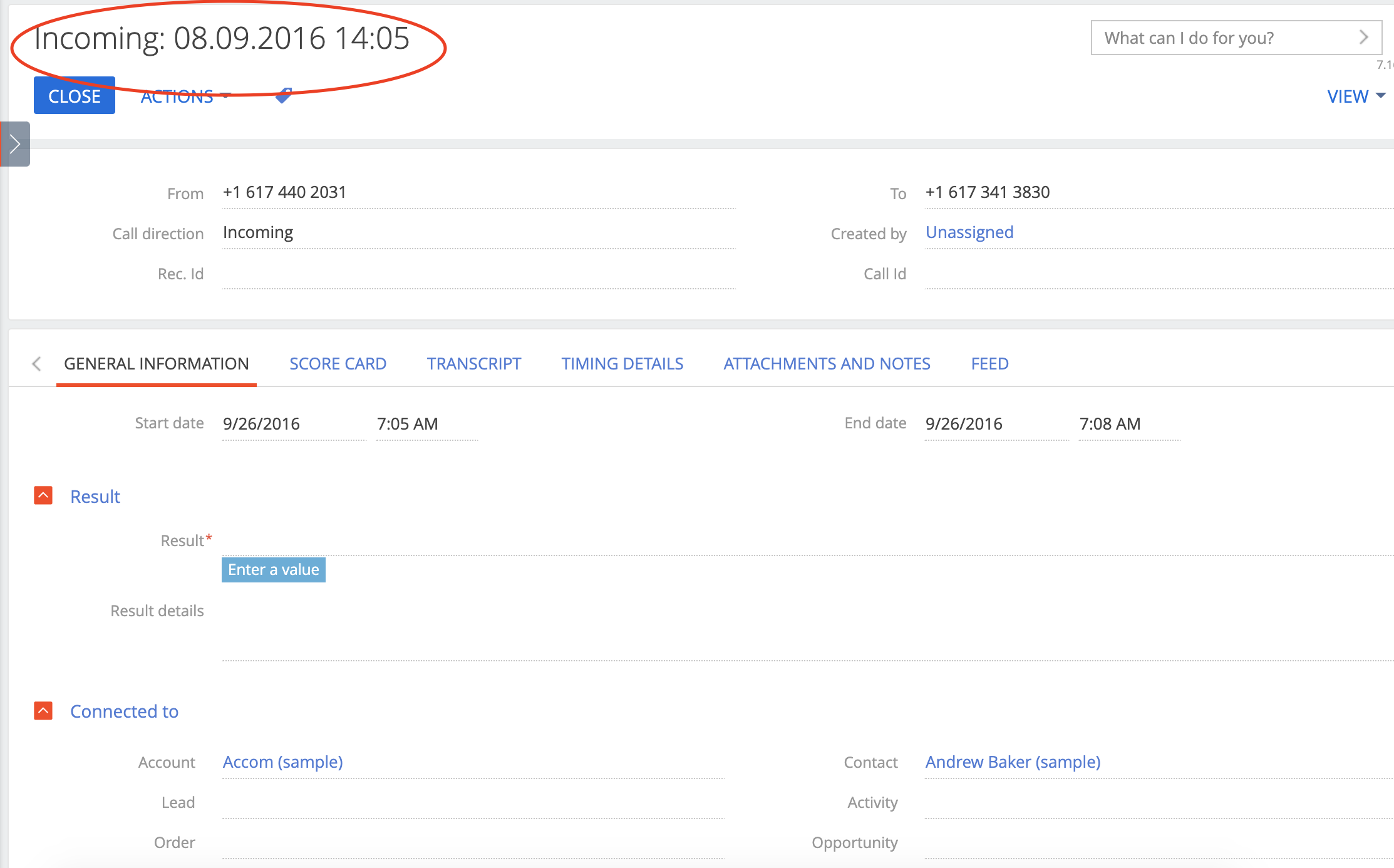Click the empty Lead field
Viewport: 1394px width, 868px height.
[x=473, y=803]
